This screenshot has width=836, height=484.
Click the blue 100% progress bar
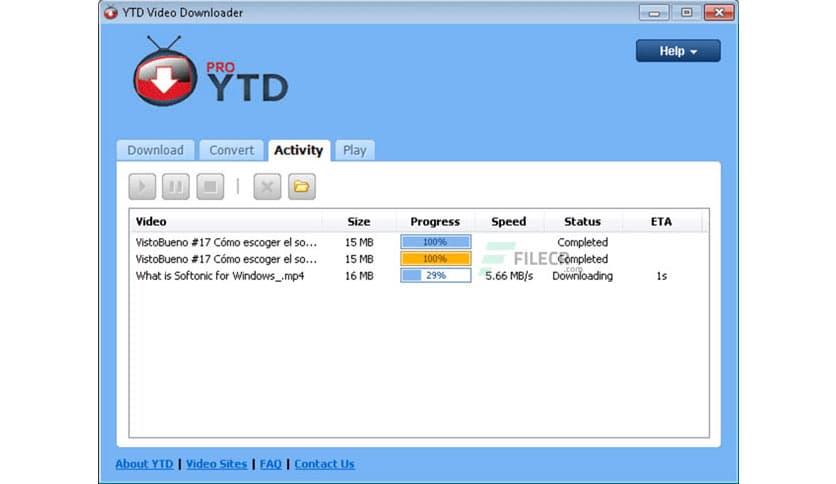point(436,242)
